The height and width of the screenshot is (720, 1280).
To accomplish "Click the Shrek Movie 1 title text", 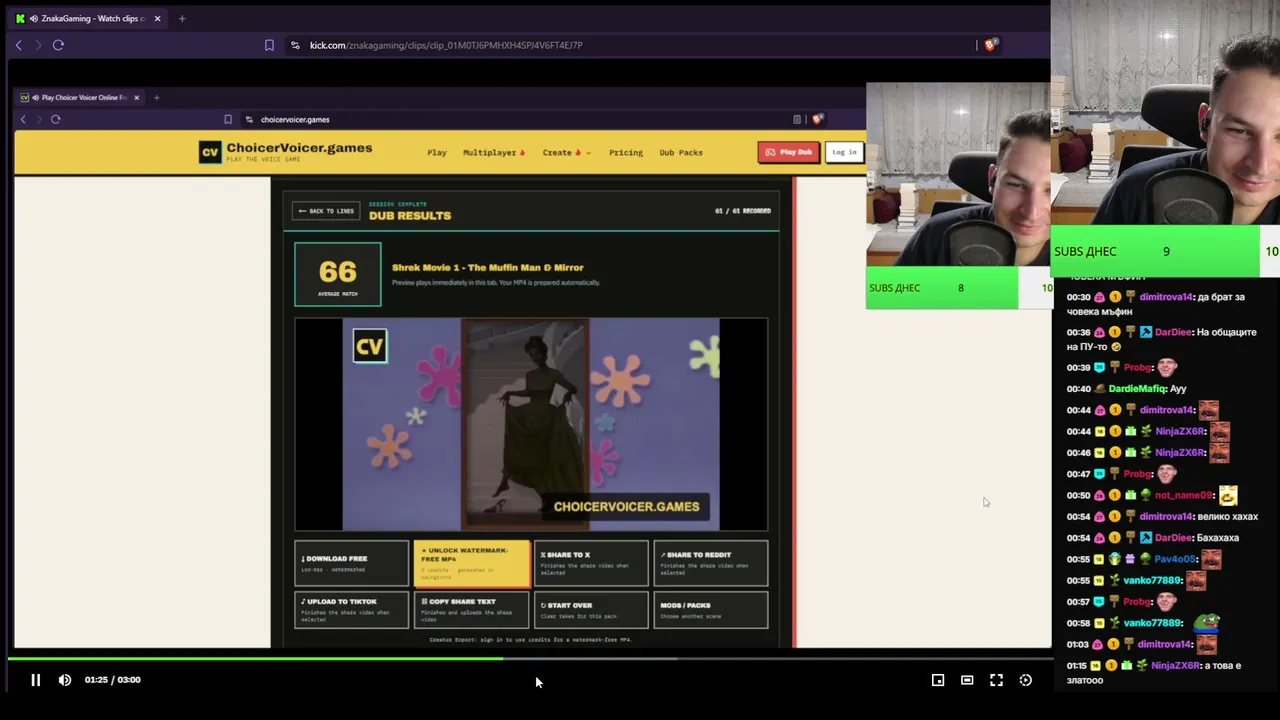I will coord(487,267).
